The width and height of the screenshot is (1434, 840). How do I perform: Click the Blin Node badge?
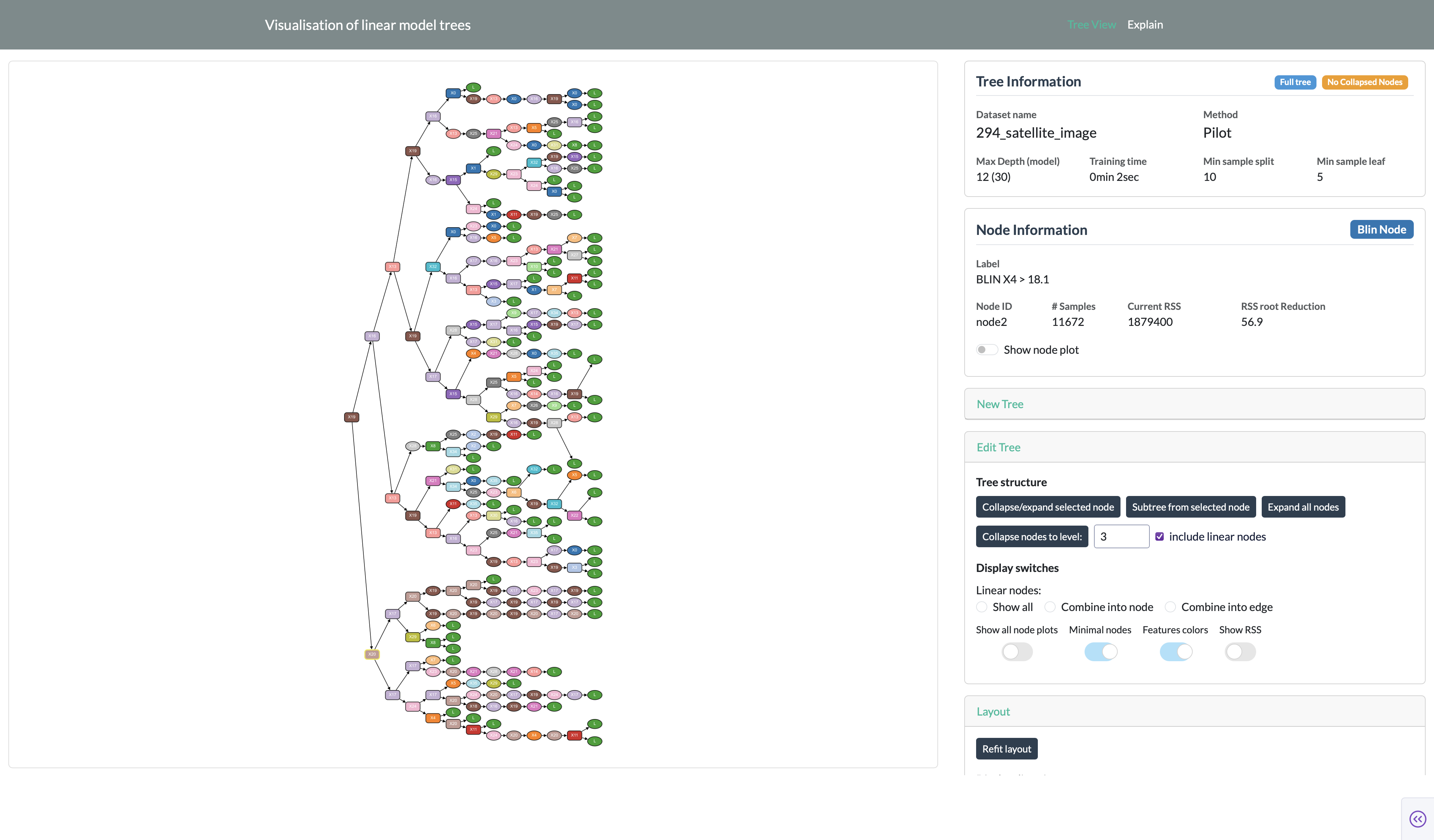[x=1381, y=229]
